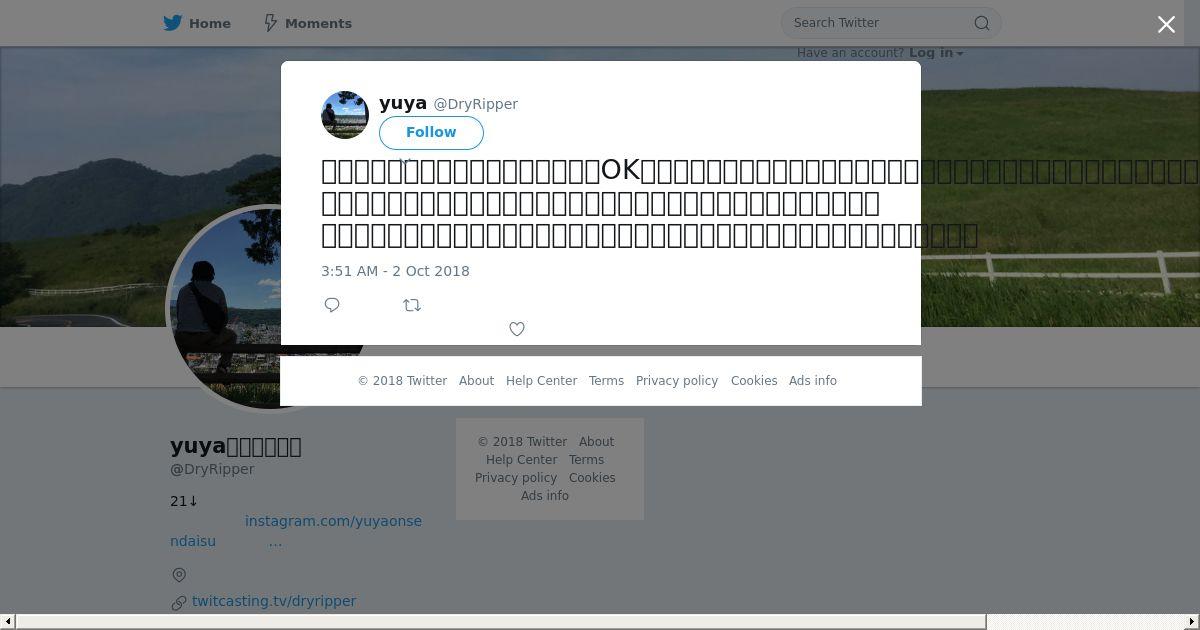Viewport: 1200px width, 630px height.
Task: Click the large profile picture
Action: [x=270, y=308]
